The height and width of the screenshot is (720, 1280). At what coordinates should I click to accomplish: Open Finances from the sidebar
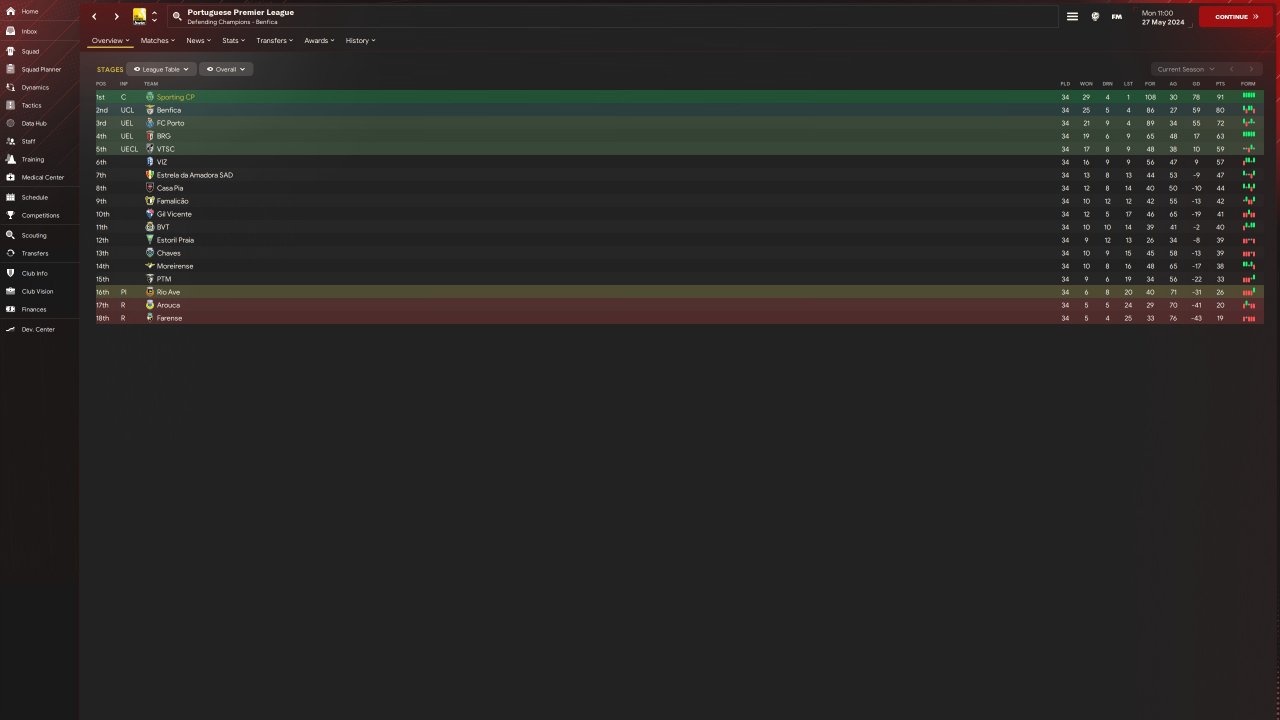coord(34,309)
